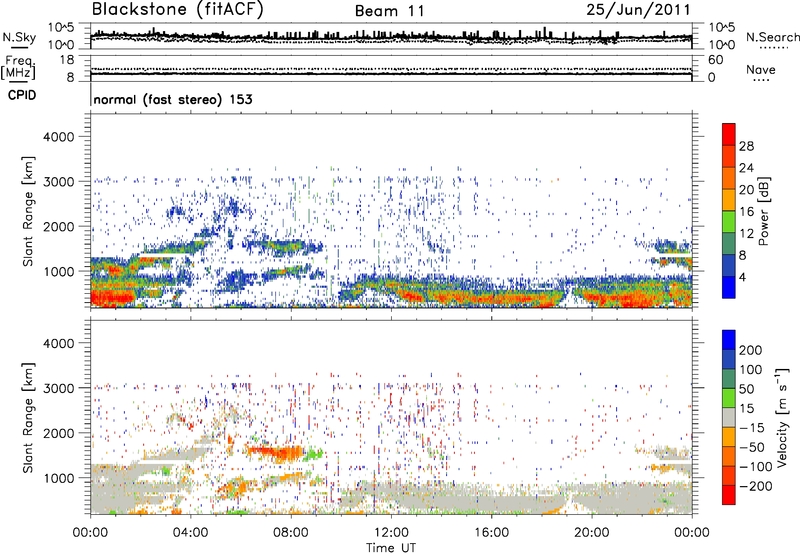Click the 'CPID' row label
Screen dimensions: 800x554
pyautogui.click(x=22, y=95)
